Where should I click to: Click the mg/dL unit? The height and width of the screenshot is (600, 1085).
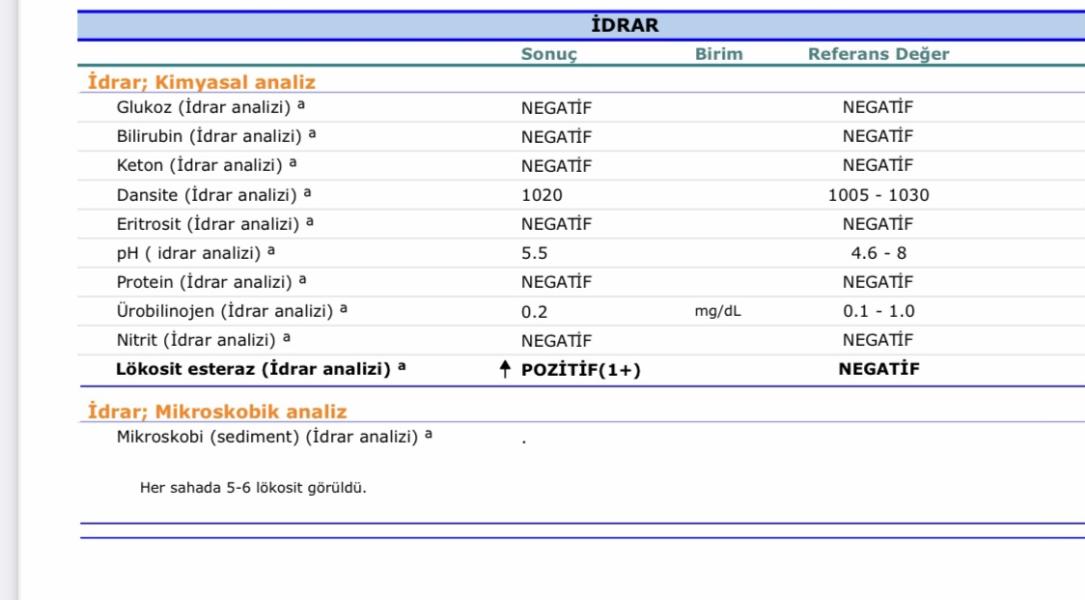tap(718, 311)
